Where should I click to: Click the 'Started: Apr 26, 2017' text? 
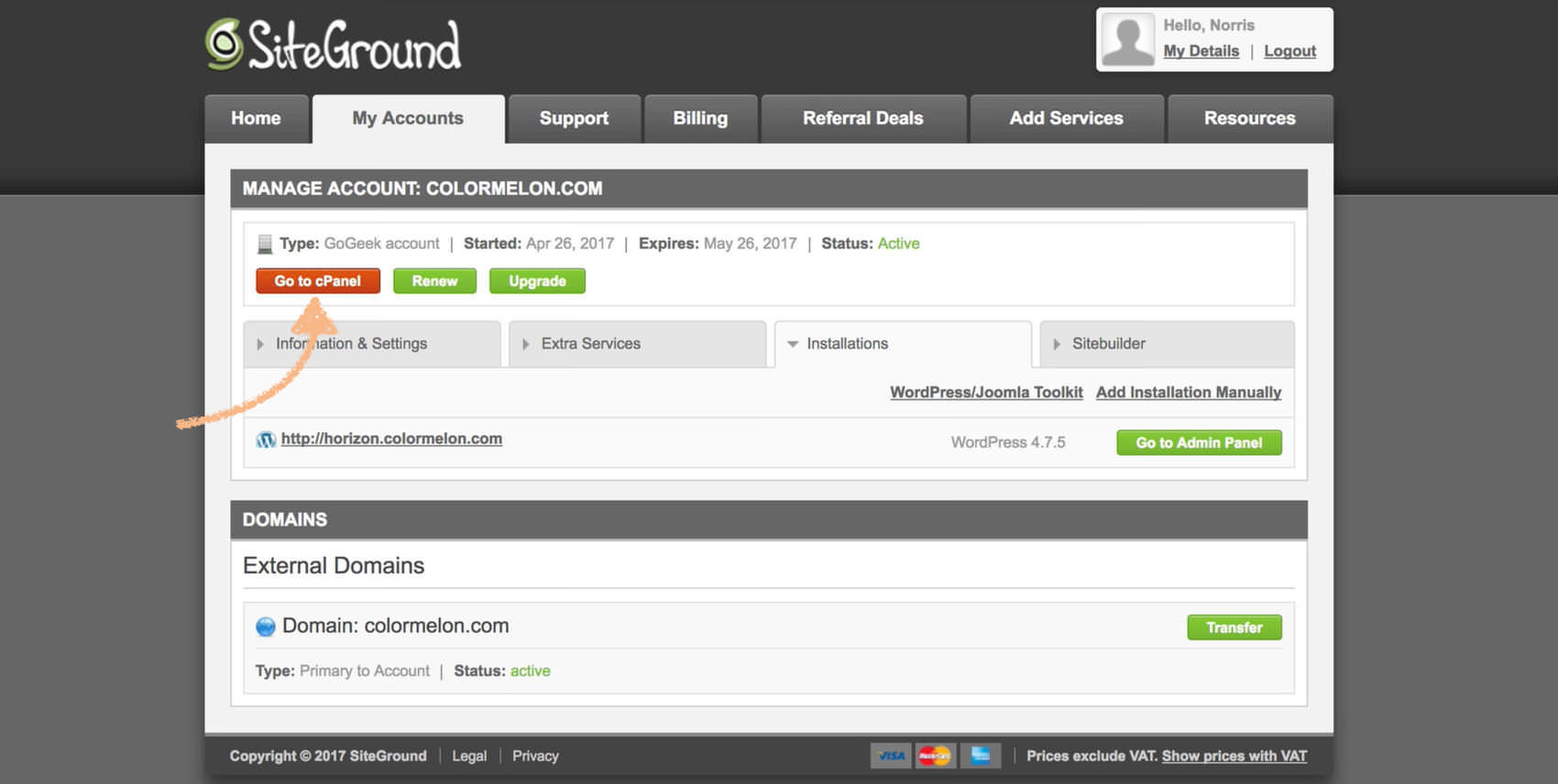click(x=539, y=244)
